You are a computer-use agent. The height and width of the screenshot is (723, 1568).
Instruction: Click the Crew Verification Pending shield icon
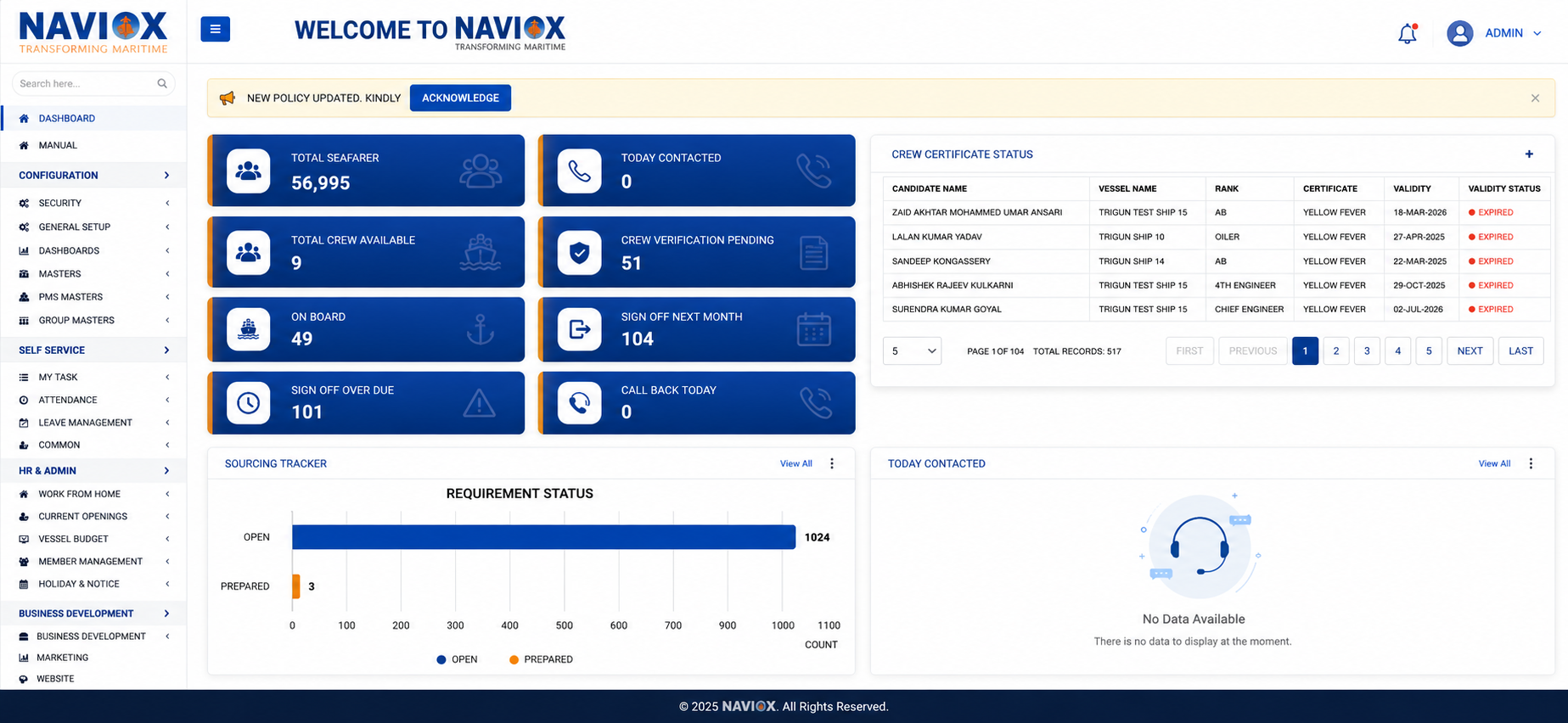(579, 252)
